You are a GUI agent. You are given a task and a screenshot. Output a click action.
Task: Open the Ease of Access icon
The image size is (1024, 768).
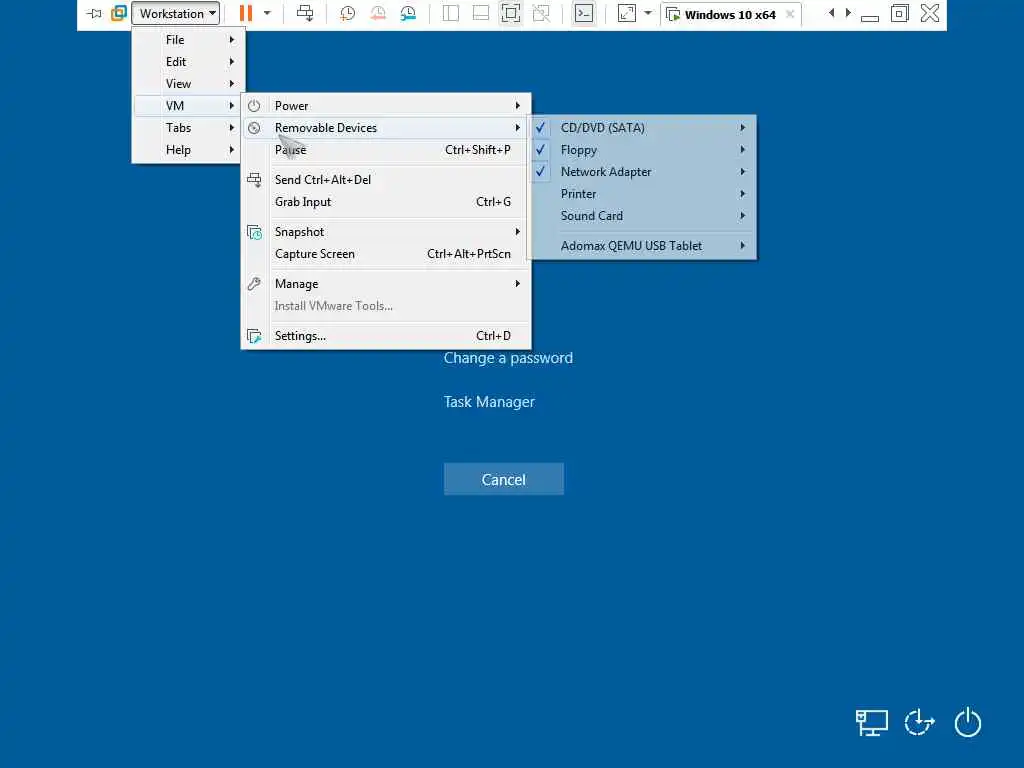pyautogui.click(x=920, y=723)
